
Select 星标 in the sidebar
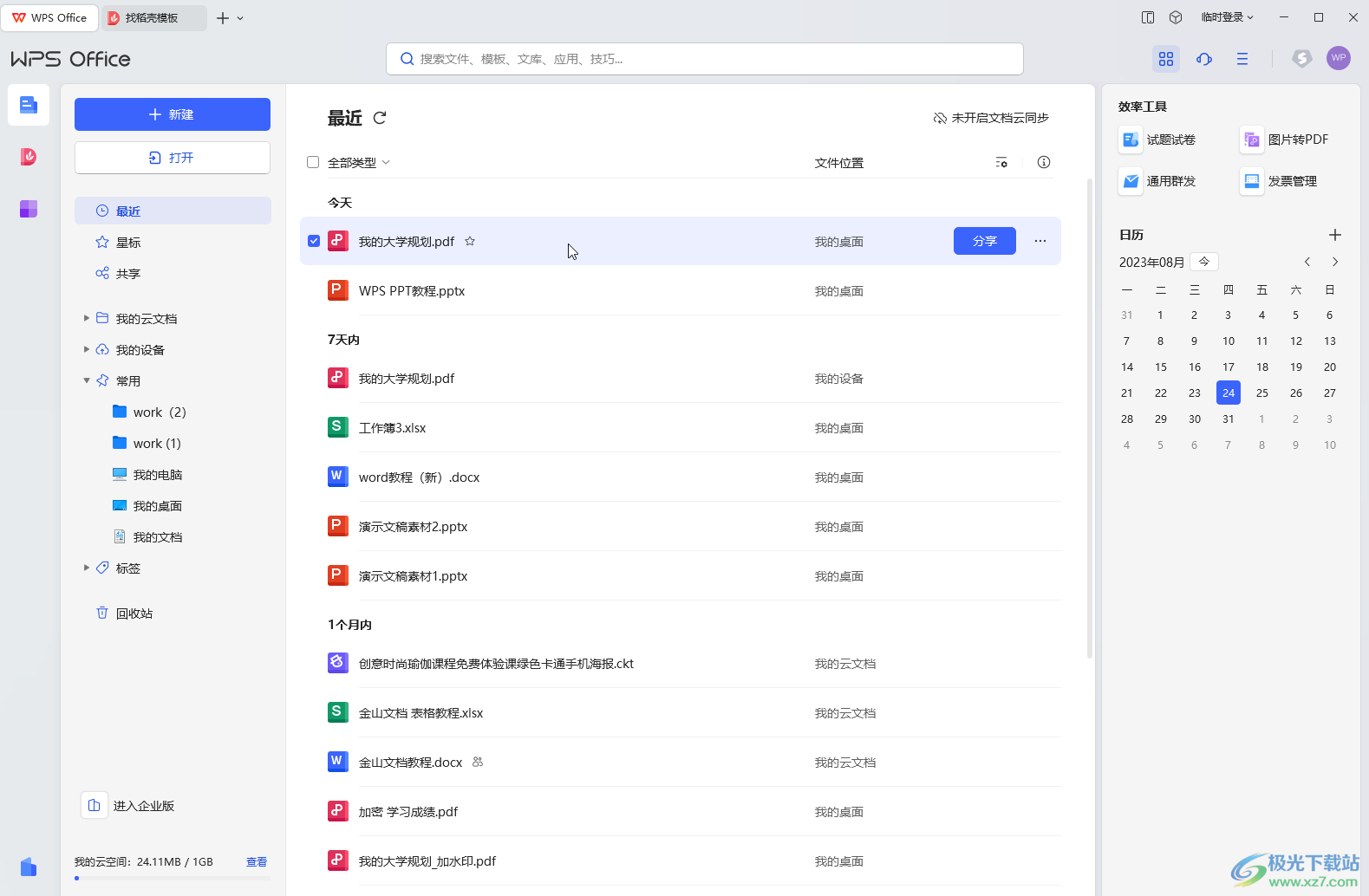173,243
